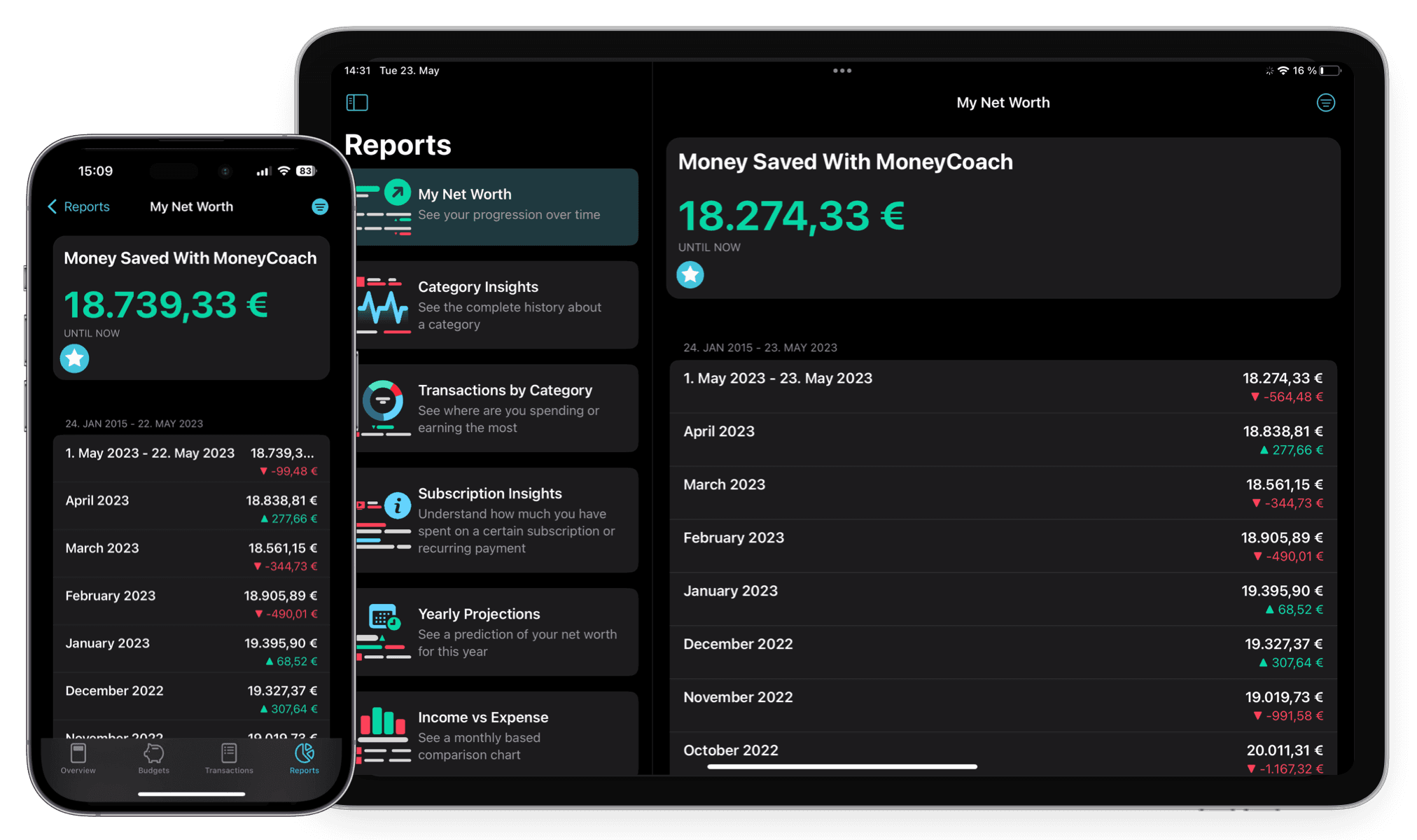Tap the star badge under the iPad total
The height and width of the screenshot is (840, 1417).
(690, 274)
